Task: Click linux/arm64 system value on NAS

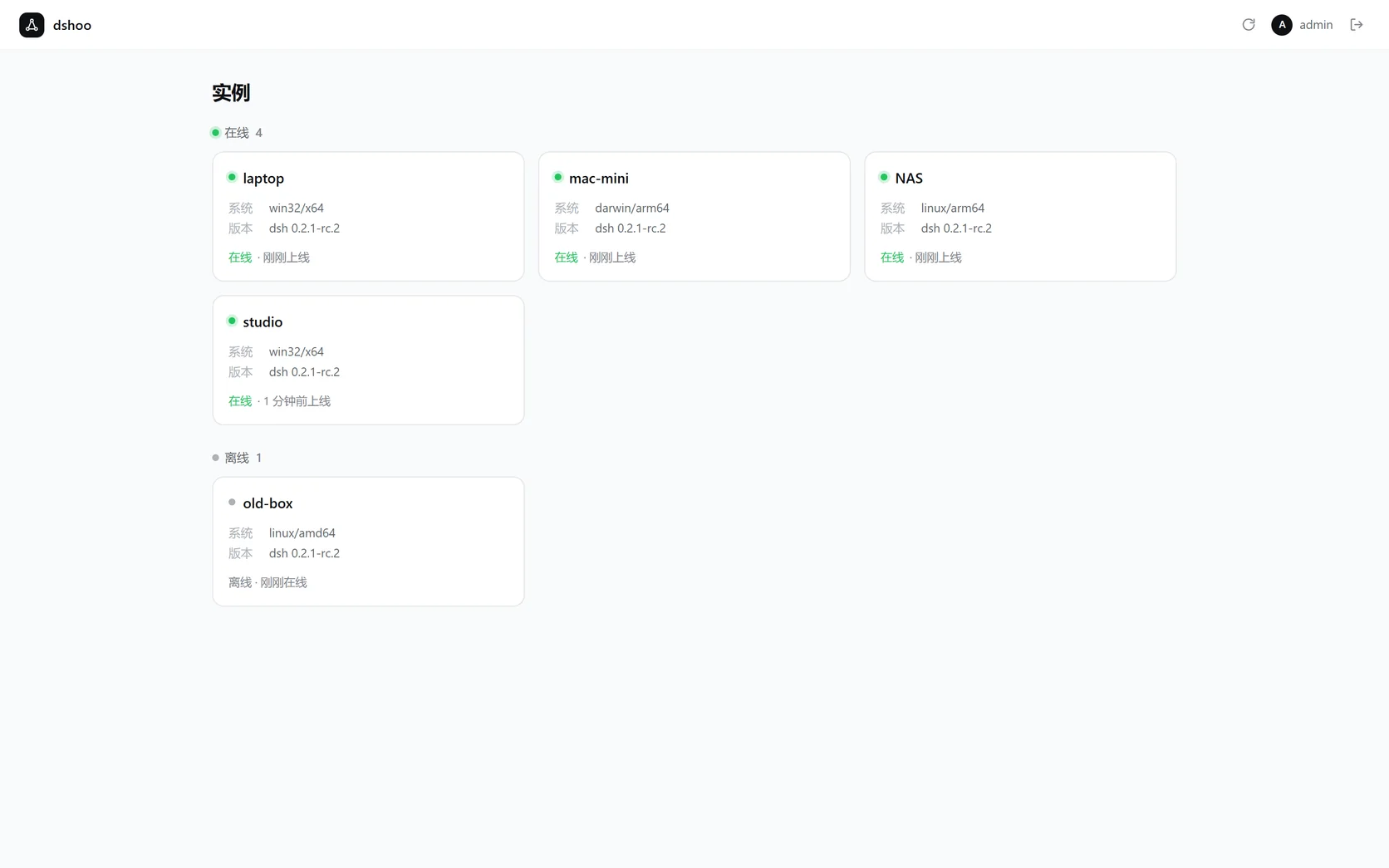Action: coord(953,208)
